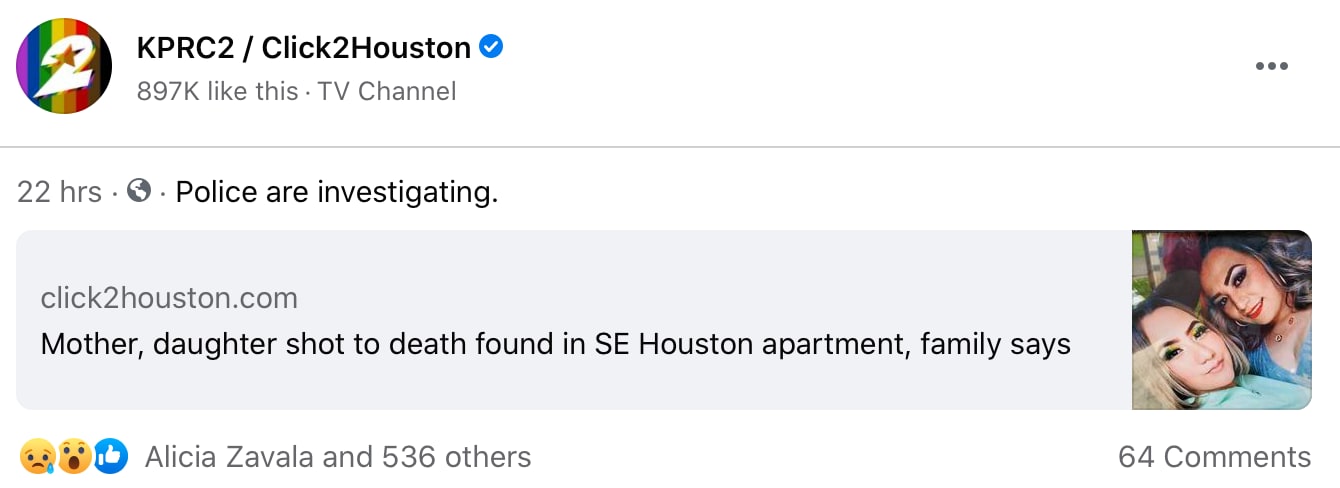The height and width of the screenshot is (488, 1340).
Task: Open the article photo thumbnail
Action: (1221, 320)
